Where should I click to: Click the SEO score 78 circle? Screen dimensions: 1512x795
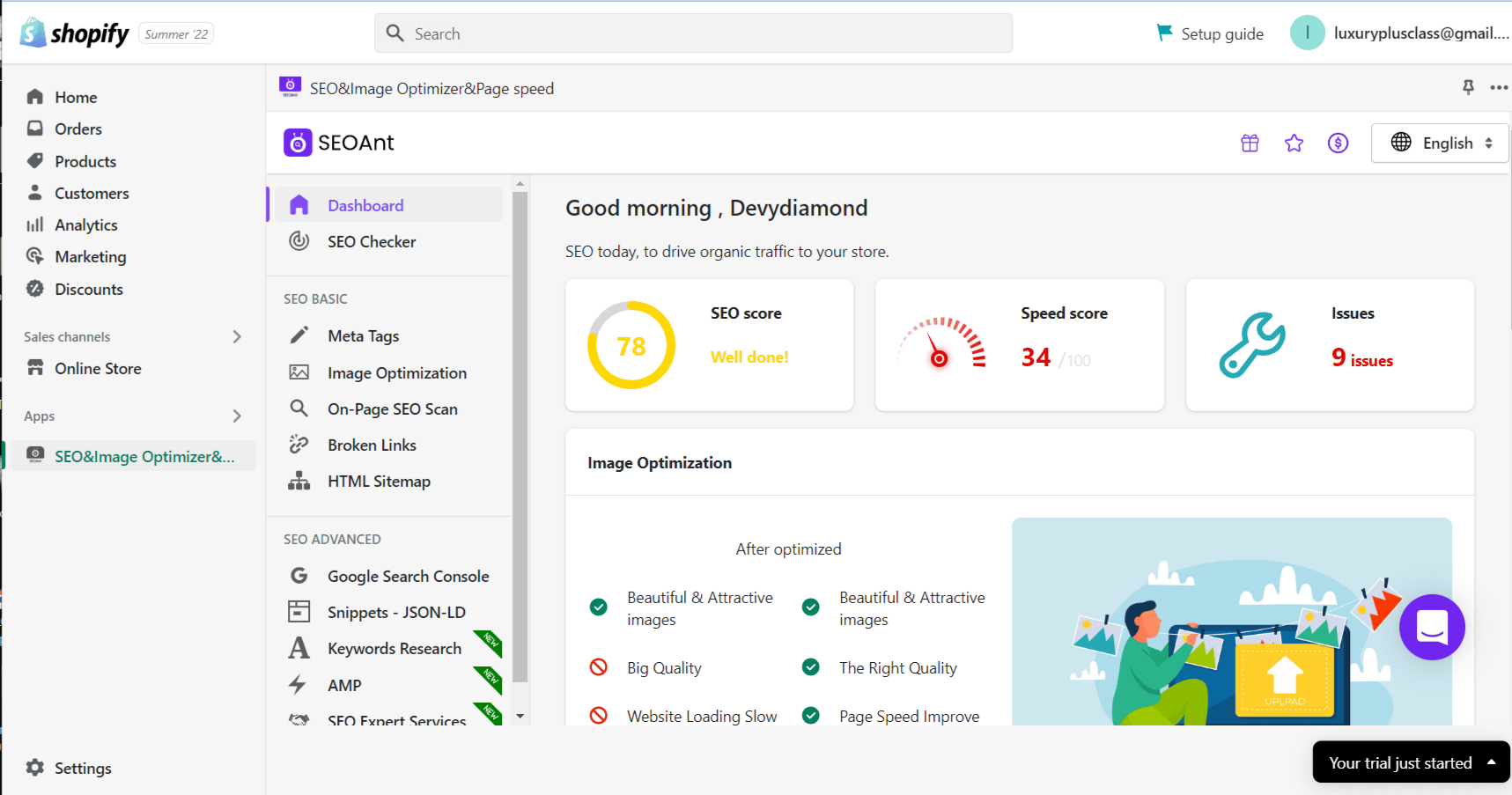coord(631,345)
